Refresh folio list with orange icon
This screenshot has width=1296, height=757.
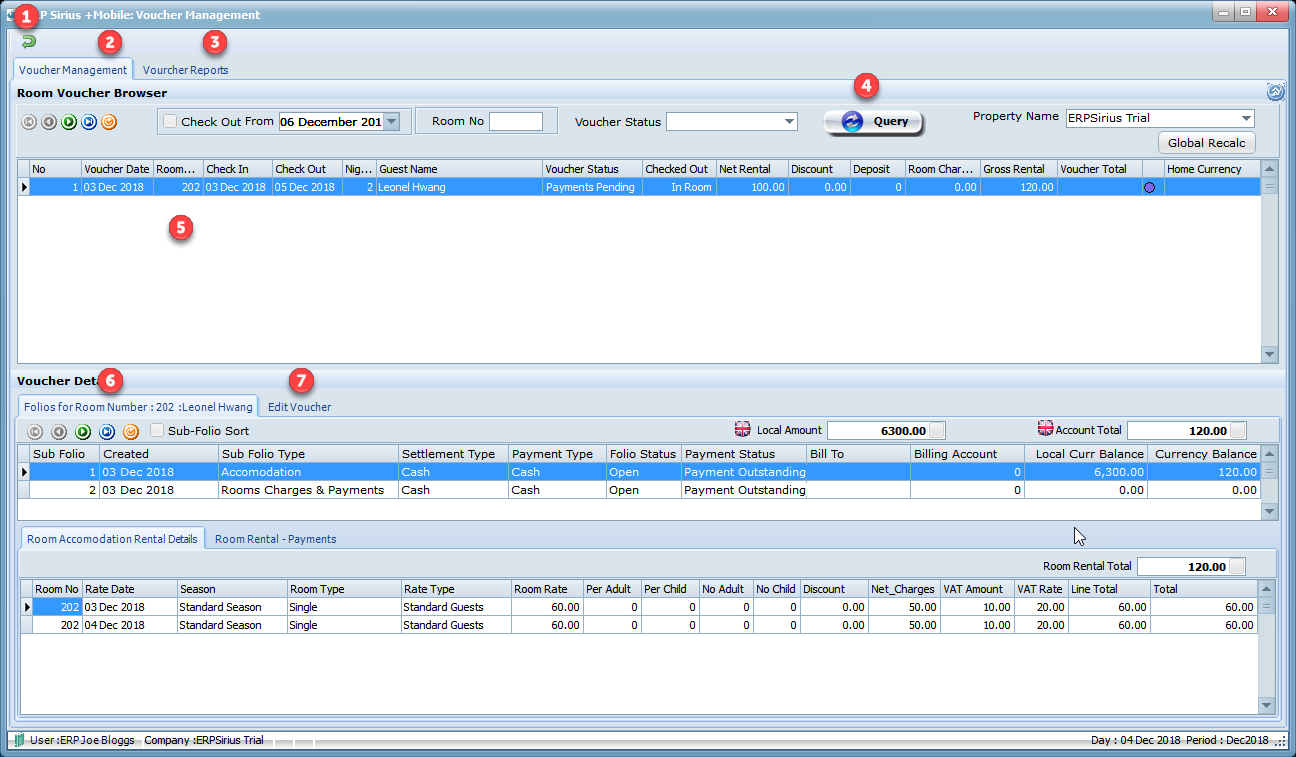[x=131, y=432]
